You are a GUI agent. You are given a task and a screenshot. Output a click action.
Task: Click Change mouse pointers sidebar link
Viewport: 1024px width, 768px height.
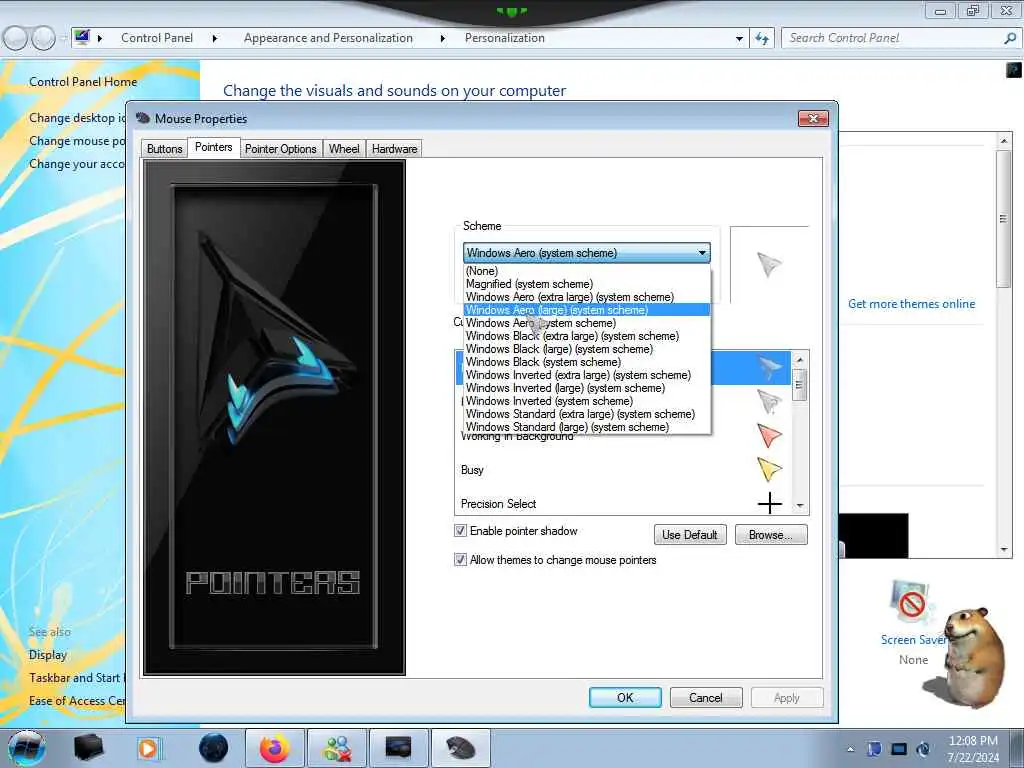[76, 141]
